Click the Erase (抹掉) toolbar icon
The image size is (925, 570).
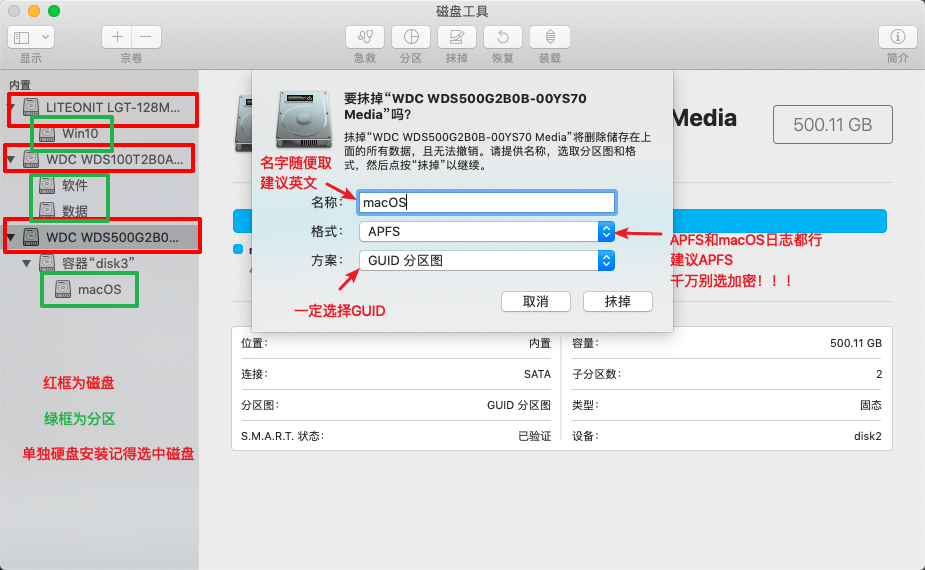[456, 37]
